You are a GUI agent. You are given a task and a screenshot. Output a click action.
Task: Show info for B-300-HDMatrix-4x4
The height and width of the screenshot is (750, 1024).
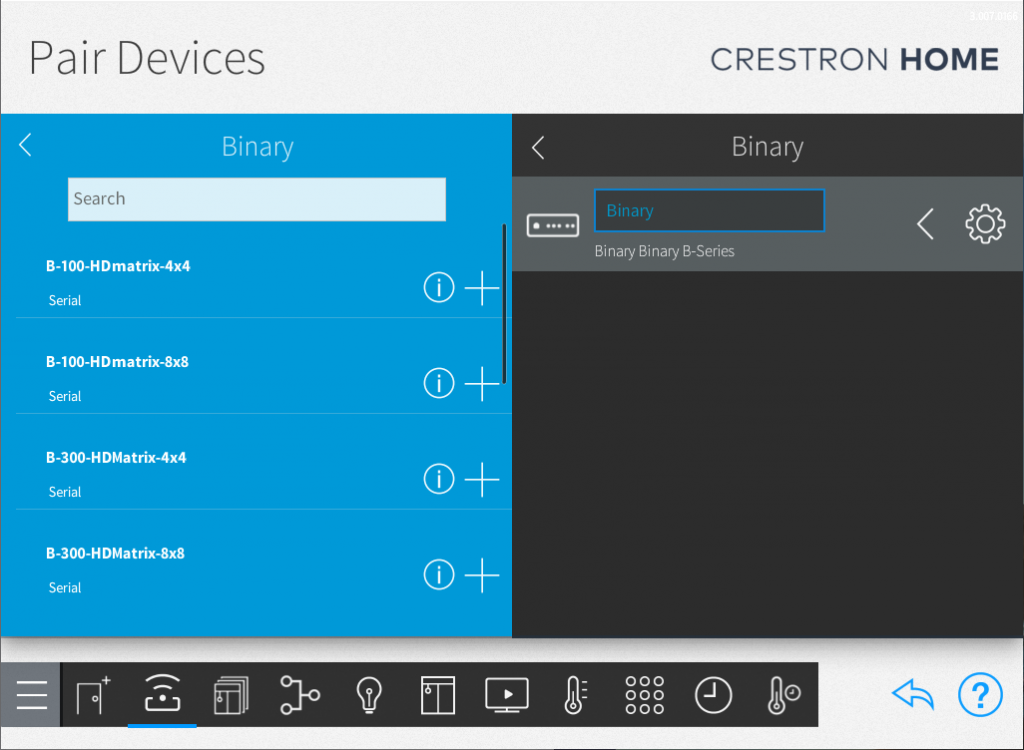439,479
